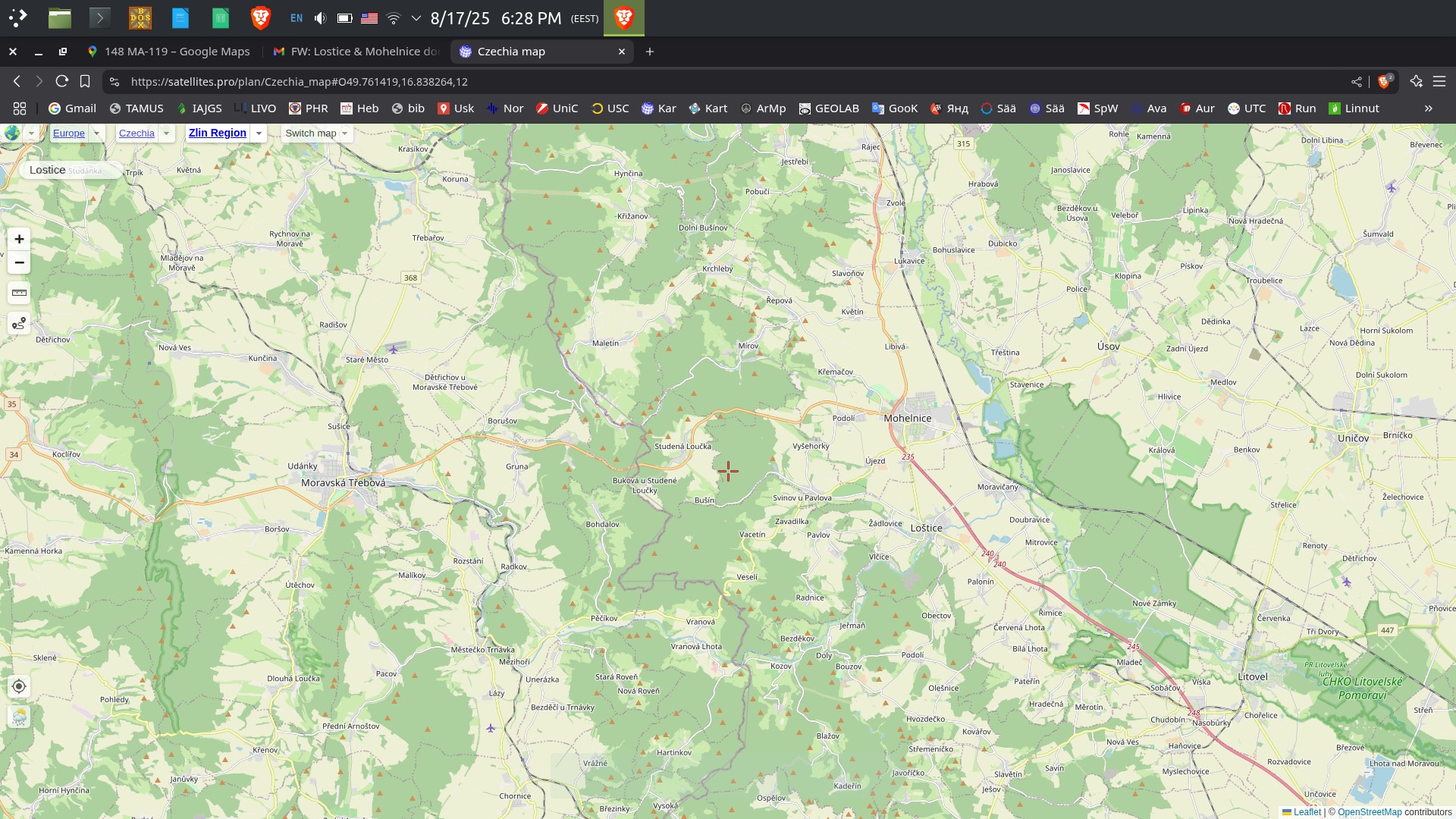Open the GEOLAB bookmark
This screenshot has height=819, width=1456.
click(x=828, y=108)
